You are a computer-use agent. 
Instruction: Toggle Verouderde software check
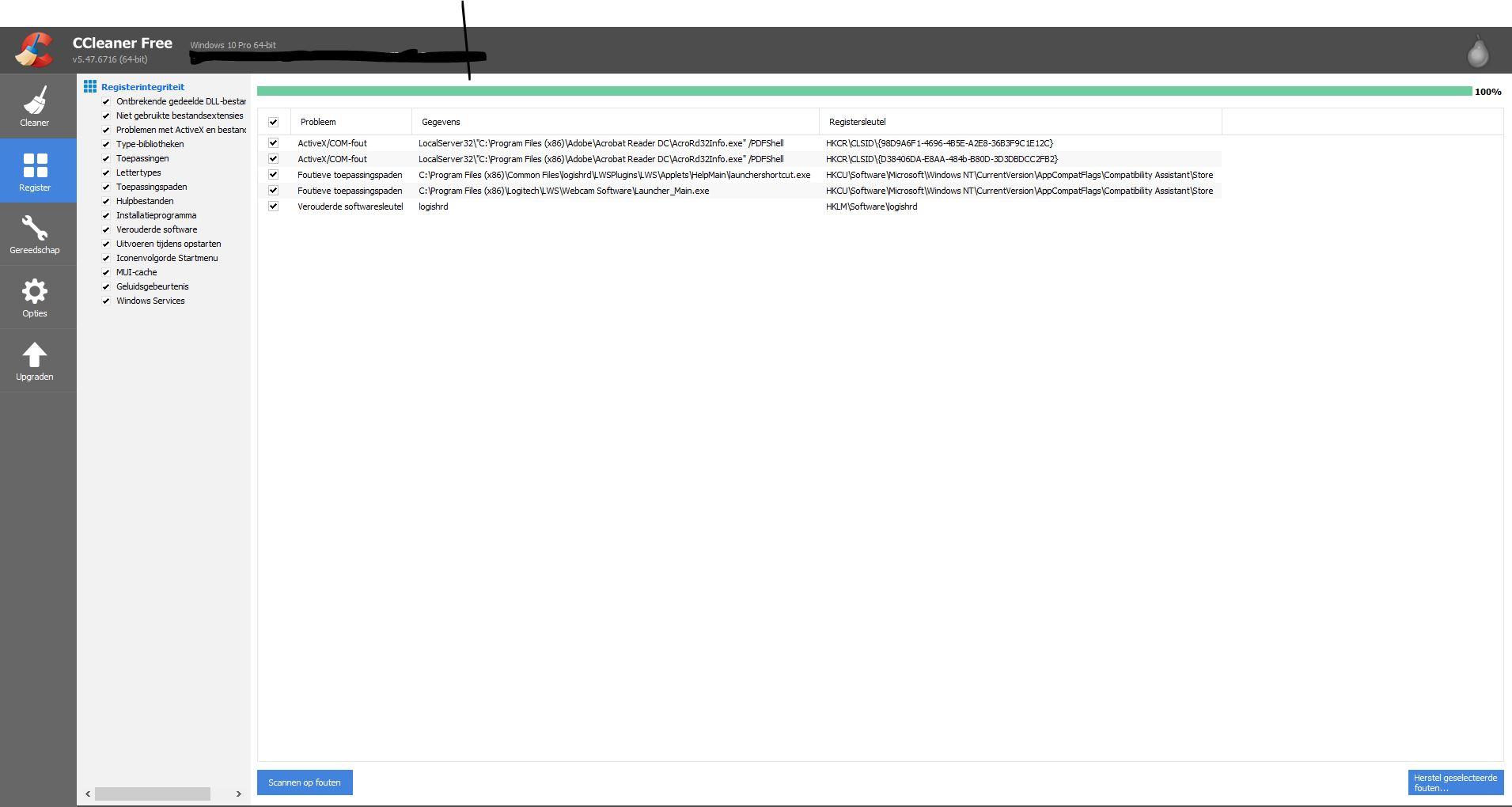point(106,229)
